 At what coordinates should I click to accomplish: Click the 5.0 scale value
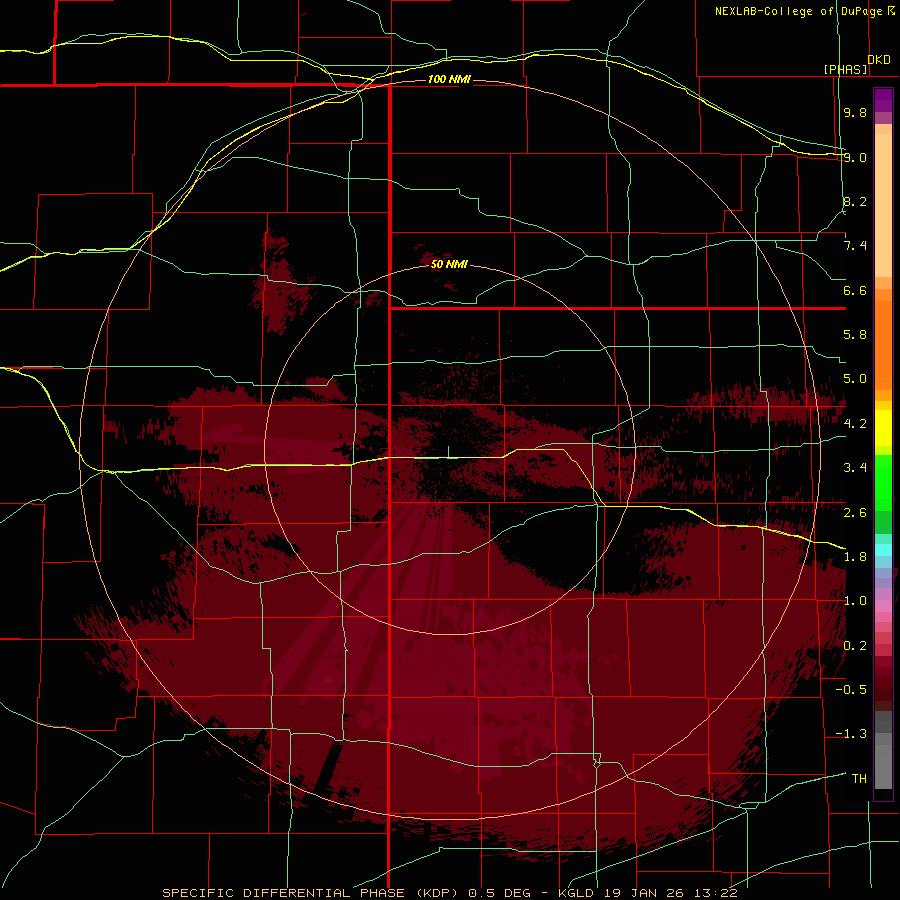855,379
